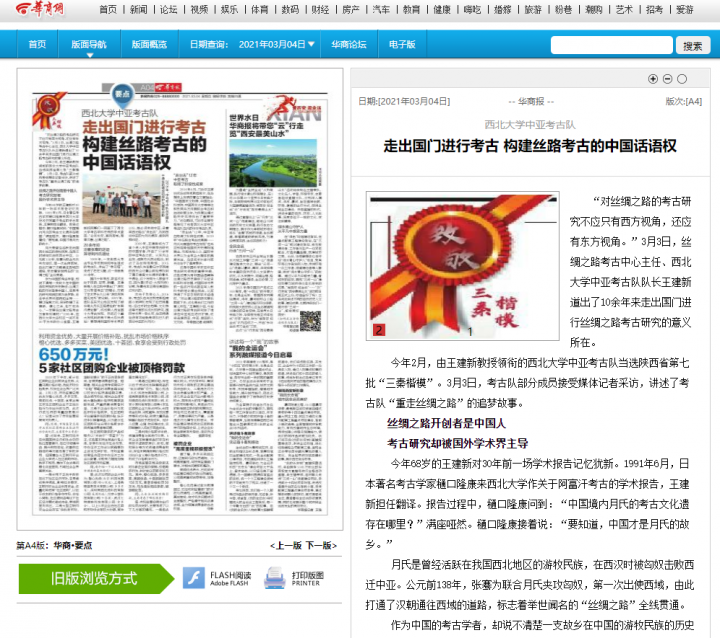This screenshot has width=720, height=638.
Task: Go to the previous page 上一版
Action: point(287,545)
